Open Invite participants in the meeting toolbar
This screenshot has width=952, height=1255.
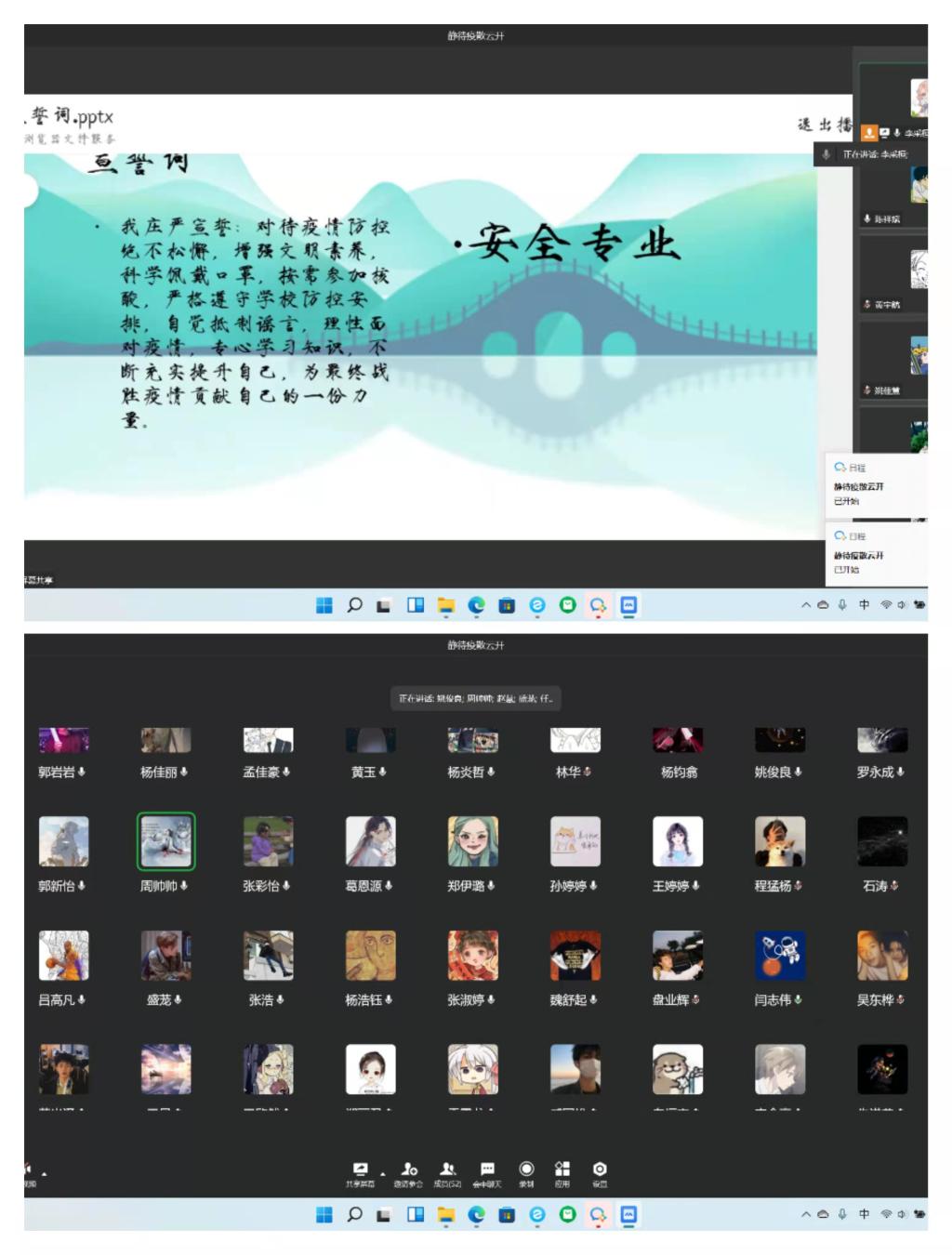408,1171
